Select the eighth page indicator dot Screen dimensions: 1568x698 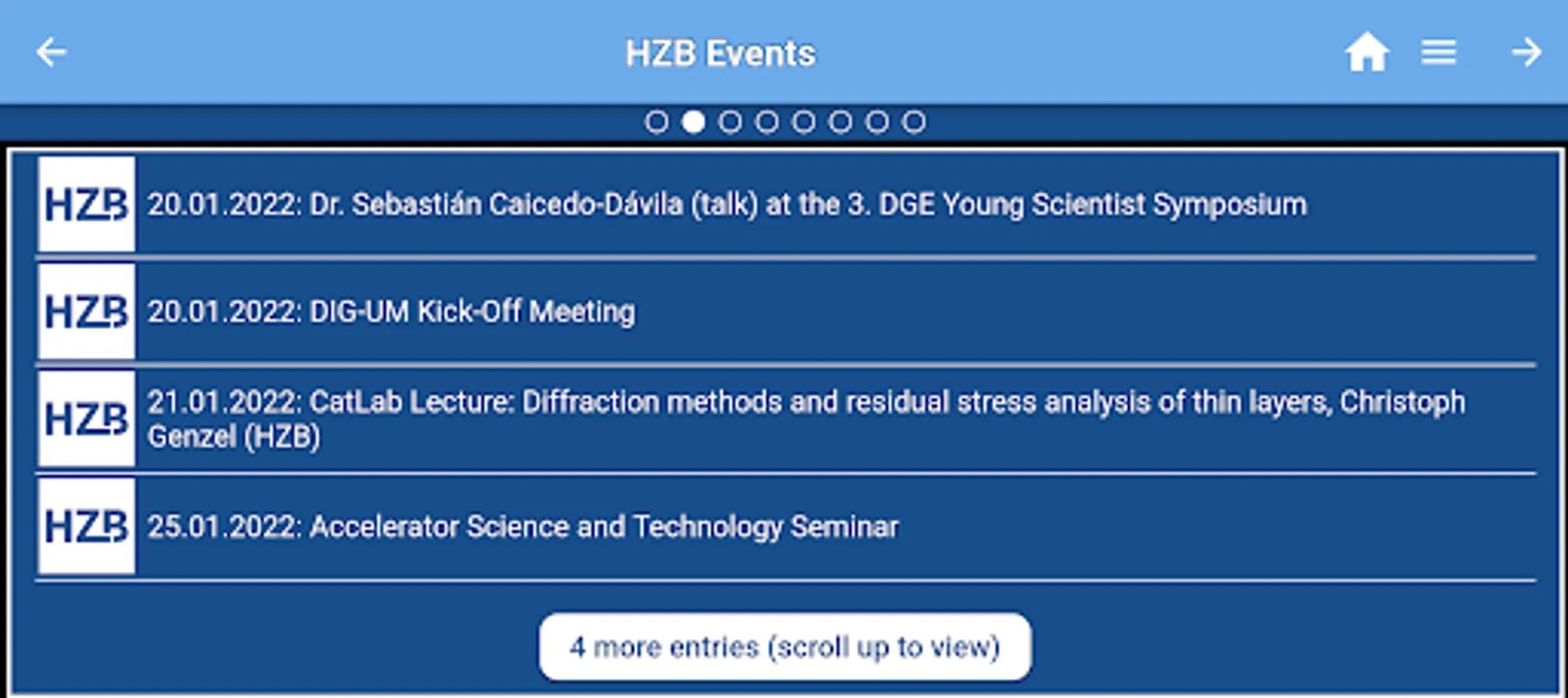tap(914, 122)
